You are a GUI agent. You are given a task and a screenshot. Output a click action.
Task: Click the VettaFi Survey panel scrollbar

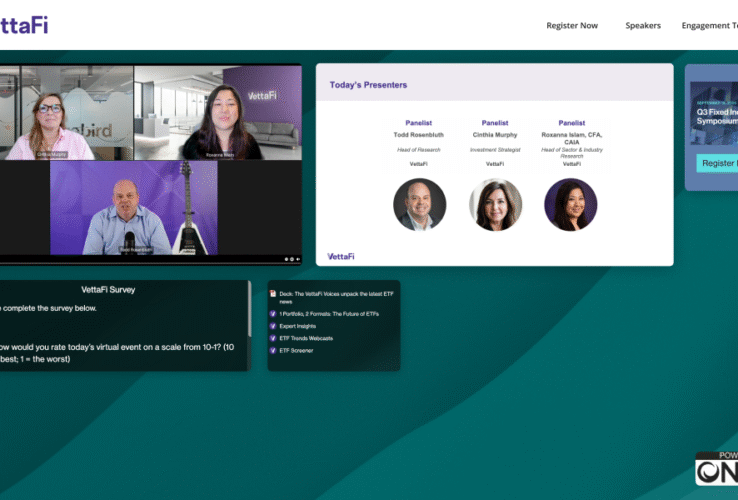pyautogui.click(x=250, y=310)
